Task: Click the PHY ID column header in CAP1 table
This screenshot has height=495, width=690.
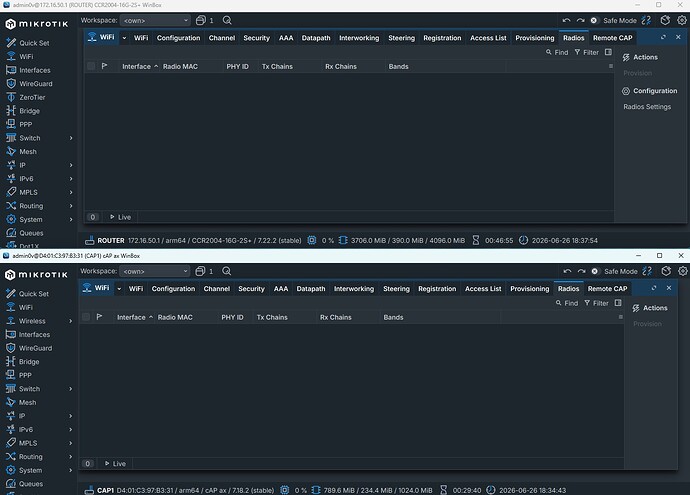Action: click(x=235, y=317)
